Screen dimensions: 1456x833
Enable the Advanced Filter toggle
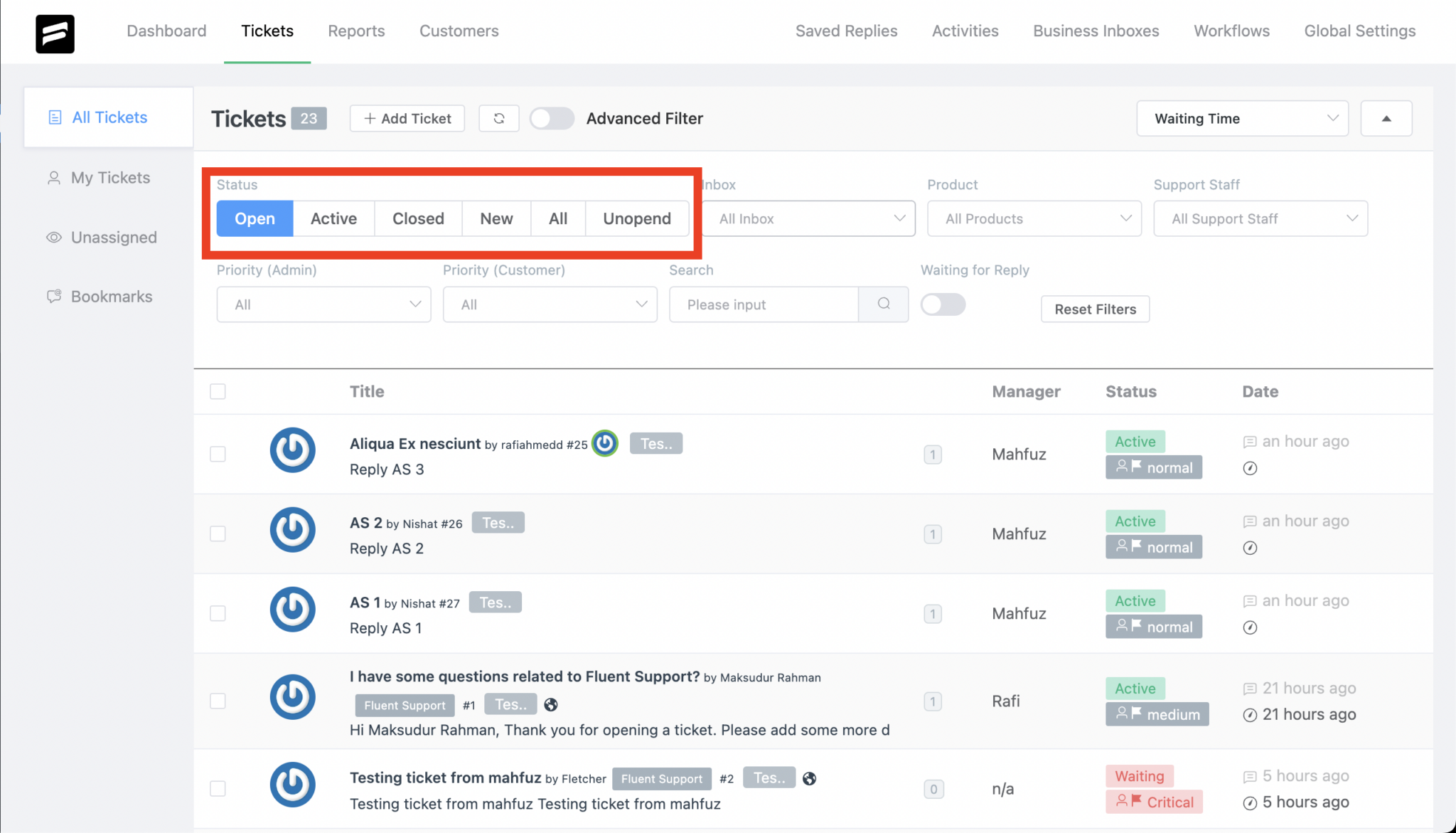pyautogui.click(x=551, y=118)
